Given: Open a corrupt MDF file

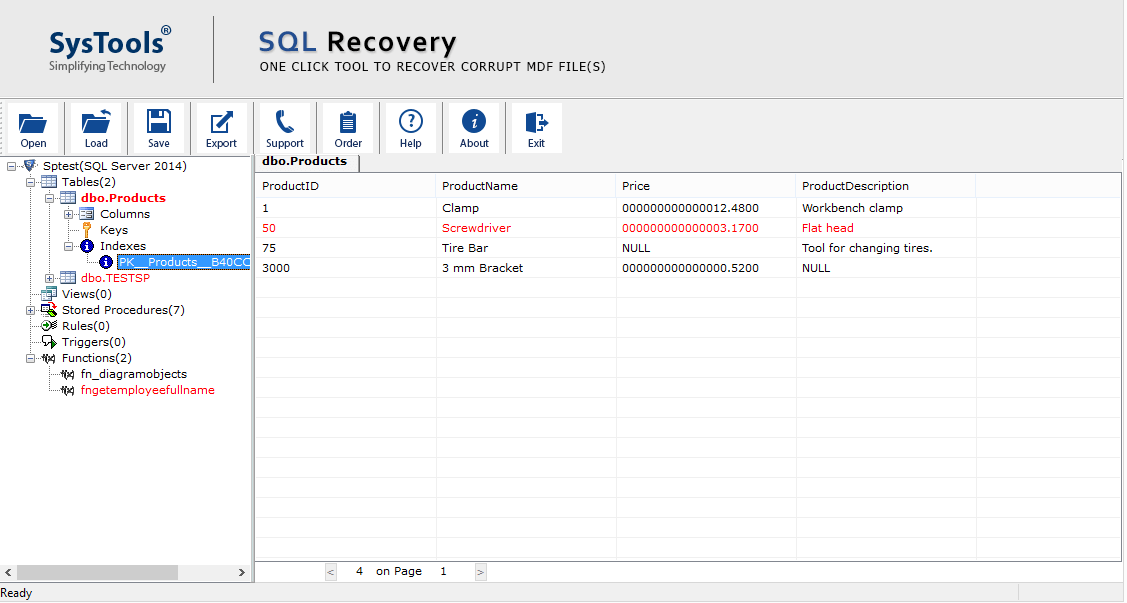Looking at the screenshot, I should [33, 127].
